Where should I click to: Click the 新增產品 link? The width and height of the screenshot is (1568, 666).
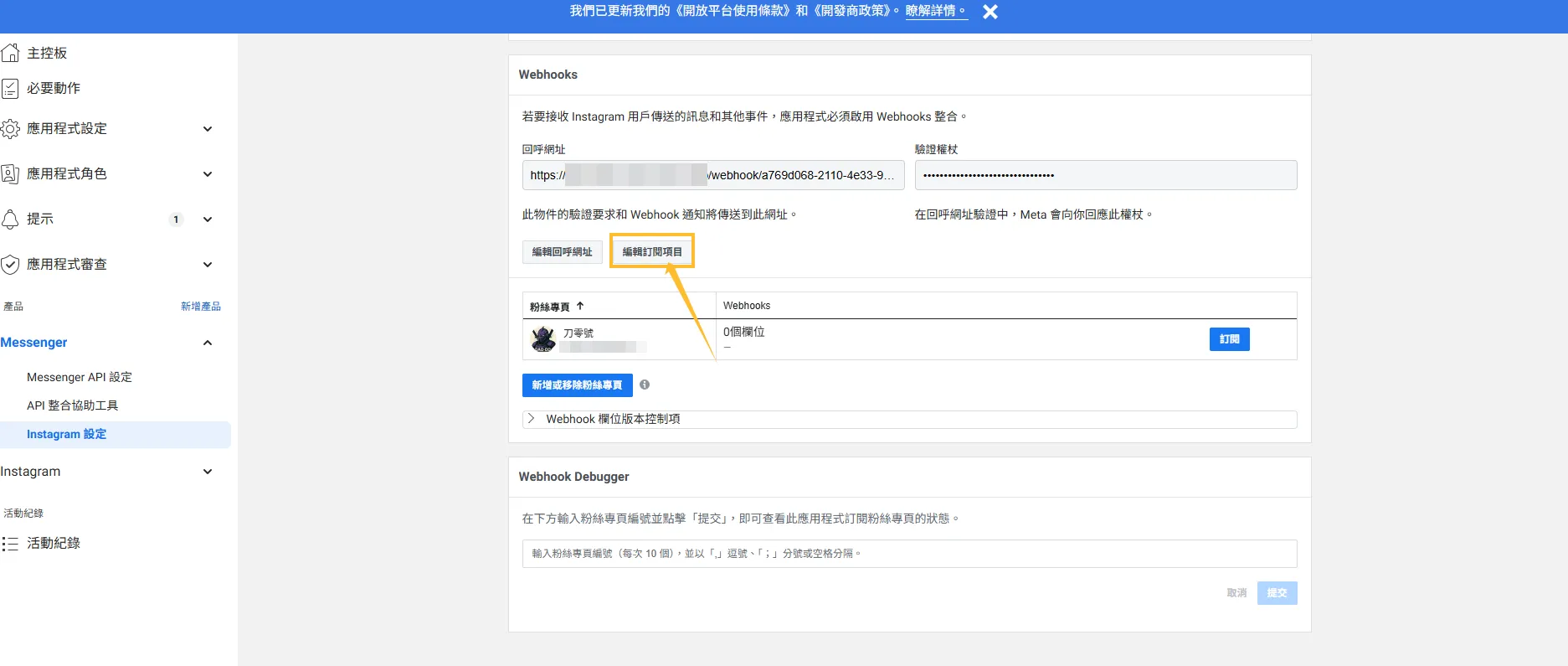pos(201,307)
